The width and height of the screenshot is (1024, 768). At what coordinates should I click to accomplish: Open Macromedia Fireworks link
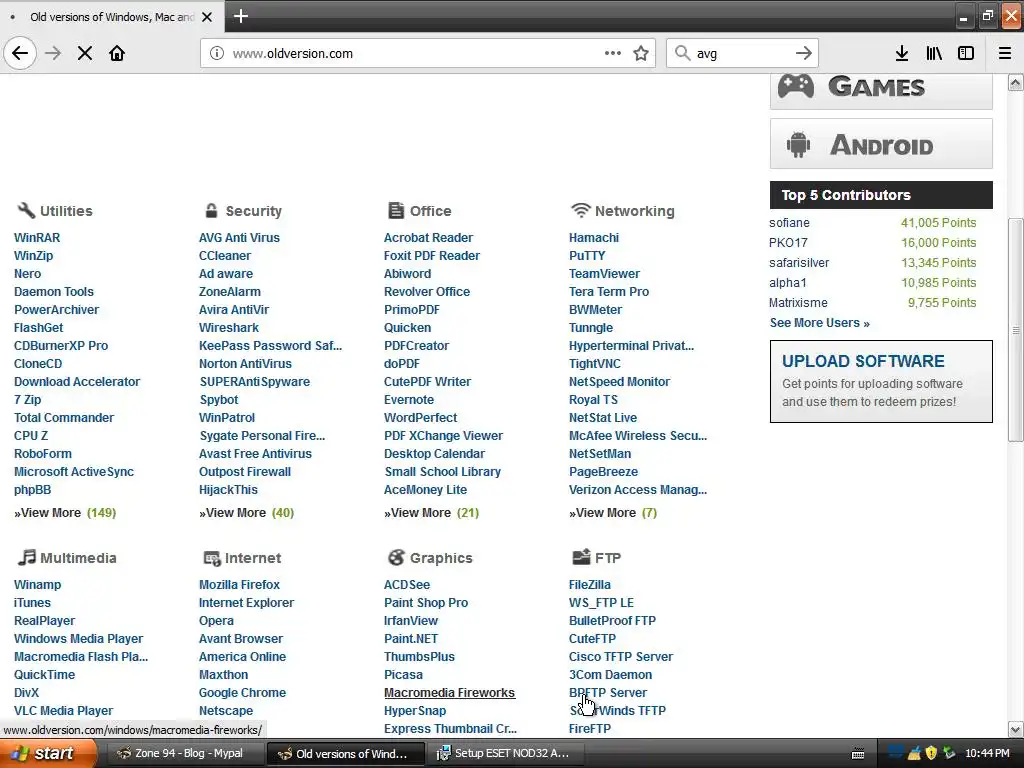coord(449,692)
